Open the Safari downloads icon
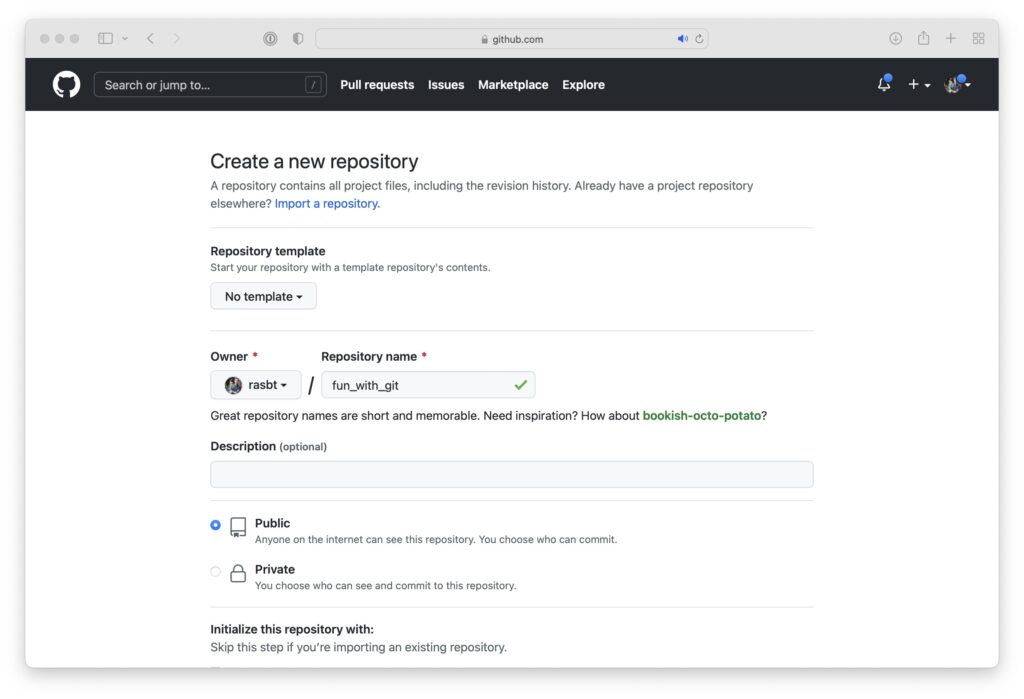 pyautogui.click(x=895, y=38)
